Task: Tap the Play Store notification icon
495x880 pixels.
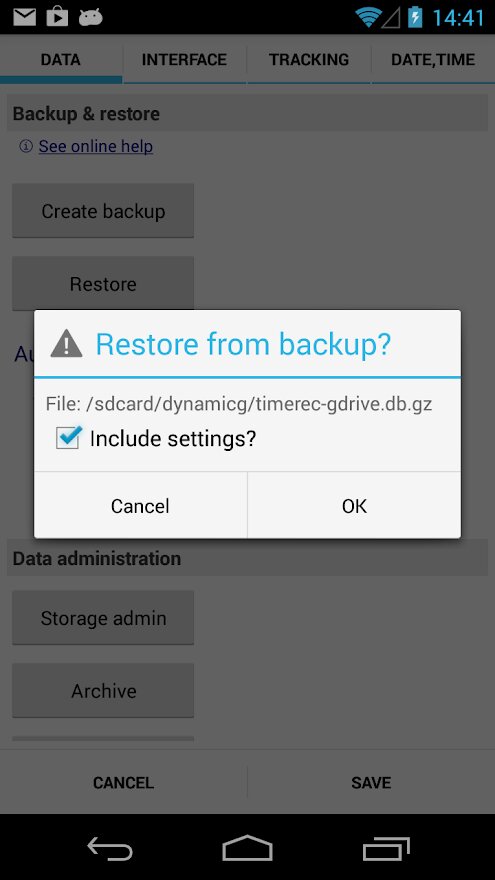Action: click(x=57, y=16)
